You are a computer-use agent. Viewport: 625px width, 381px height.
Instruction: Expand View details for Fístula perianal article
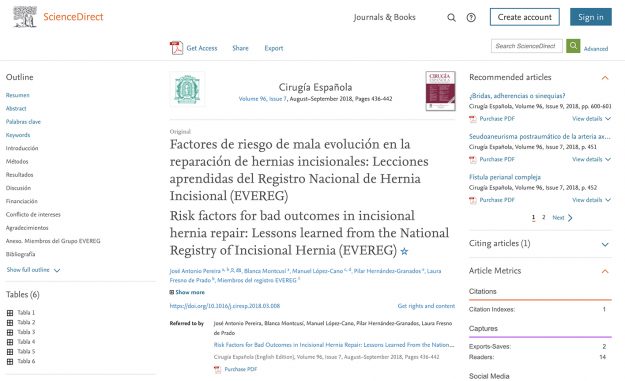point(592,200)
